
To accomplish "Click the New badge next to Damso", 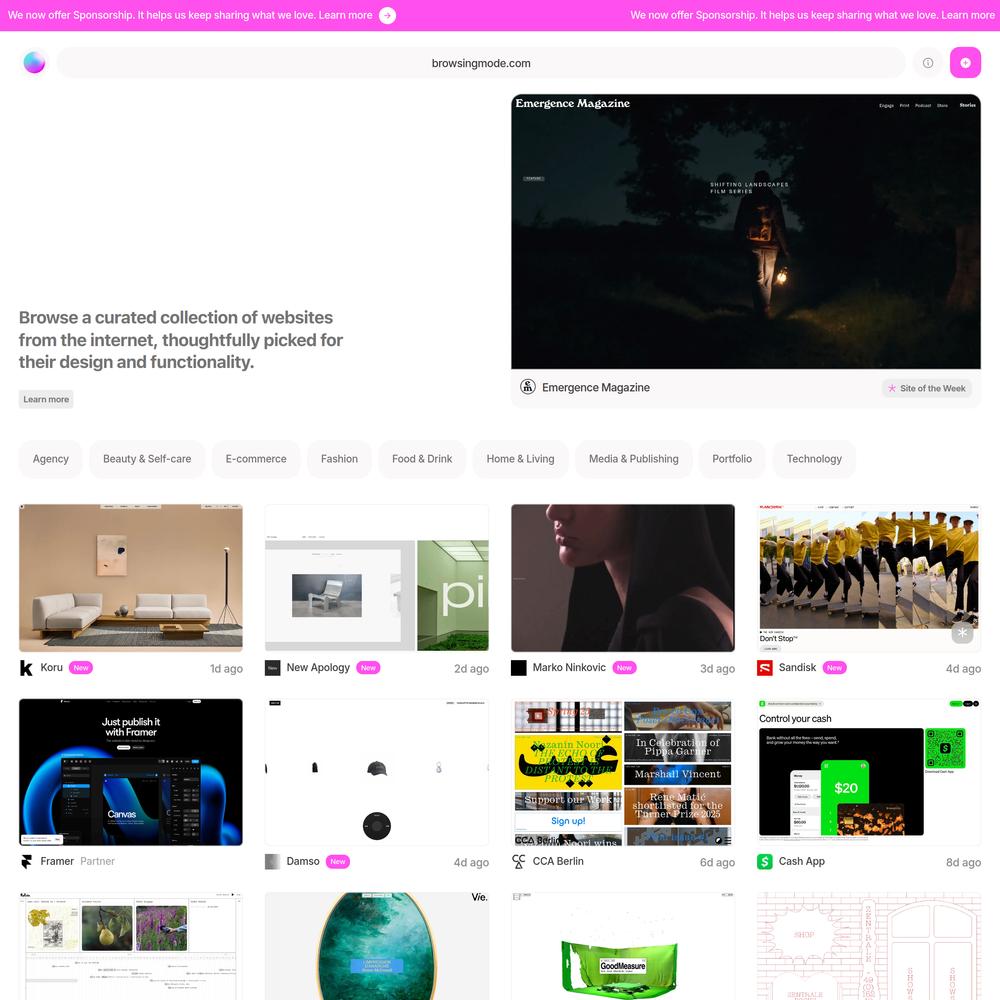I will [338, 862].
